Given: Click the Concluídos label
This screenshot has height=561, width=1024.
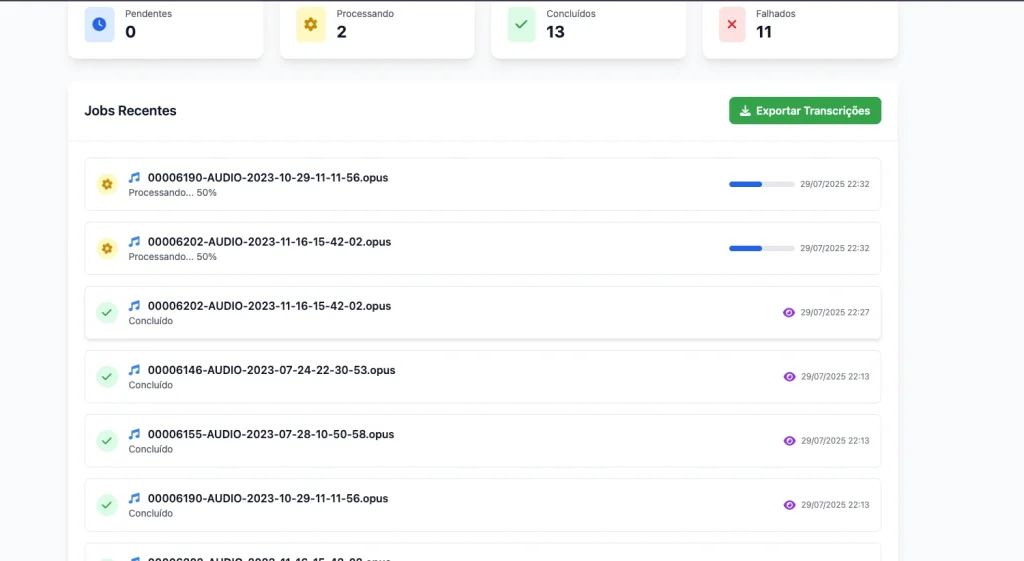Looking at the screenshot, I should coord(571,14).
